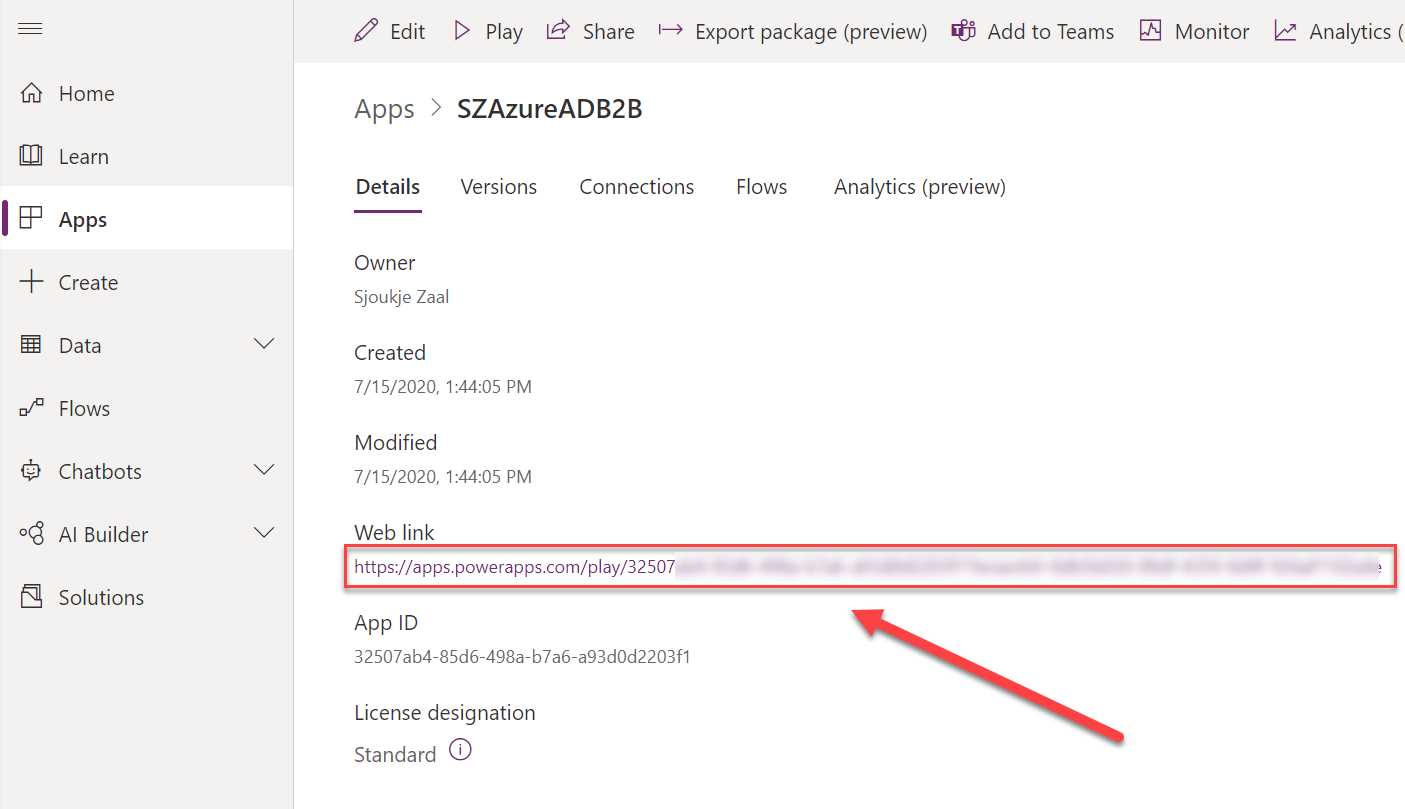Click the Play triangle icon
This screenshot has width=1405, height=809.
click(x=461, y=30)
